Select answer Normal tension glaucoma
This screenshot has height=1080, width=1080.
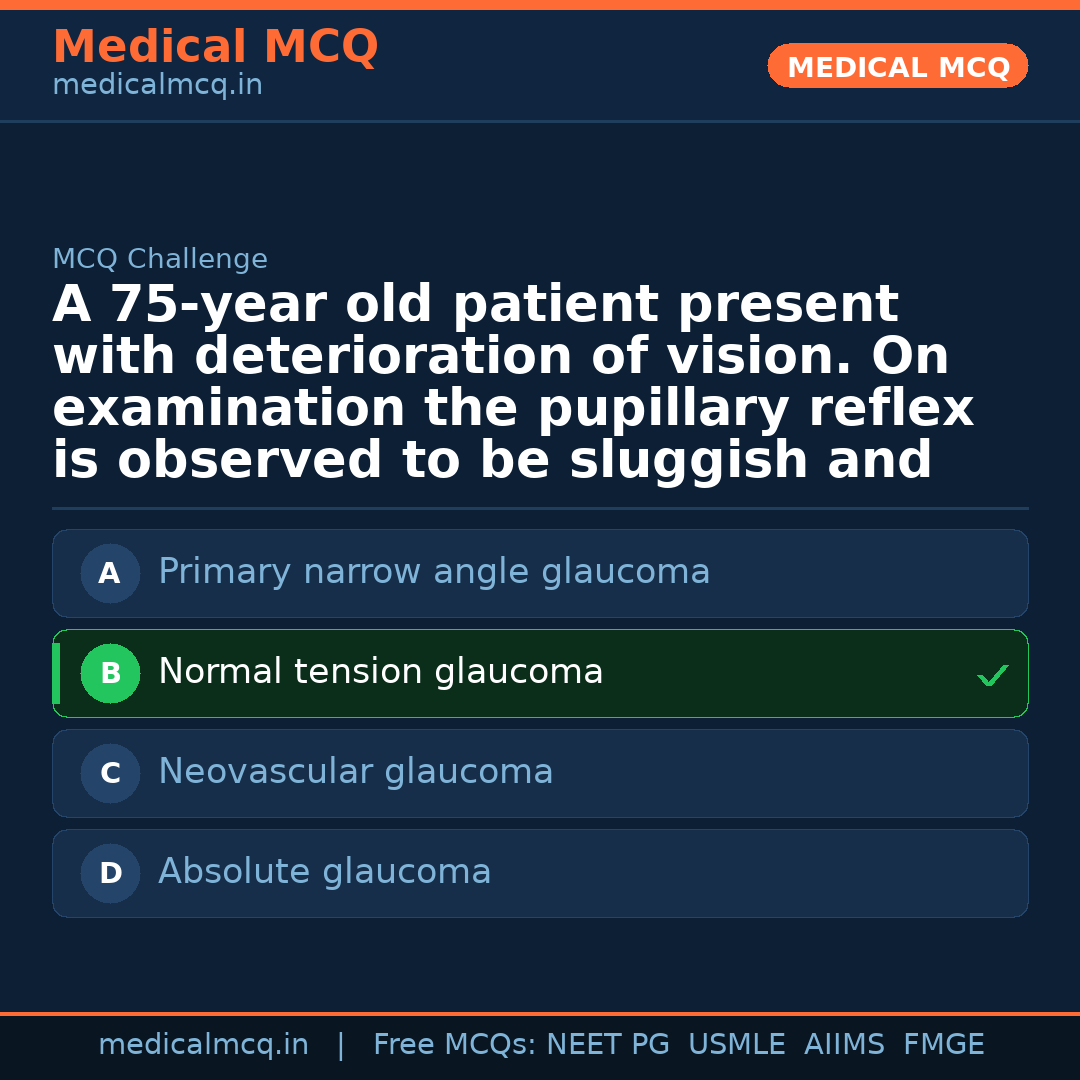(381, 672)
